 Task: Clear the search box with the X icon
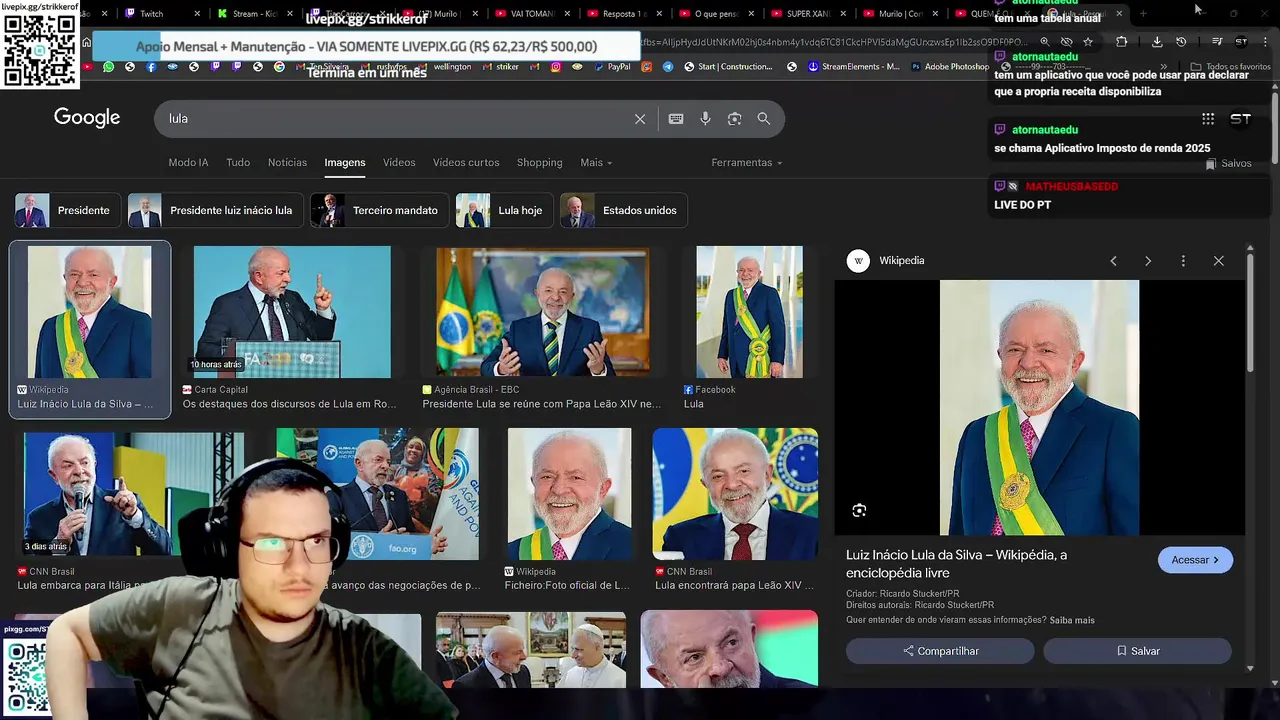pyautogui.click(x=640, y=119)
